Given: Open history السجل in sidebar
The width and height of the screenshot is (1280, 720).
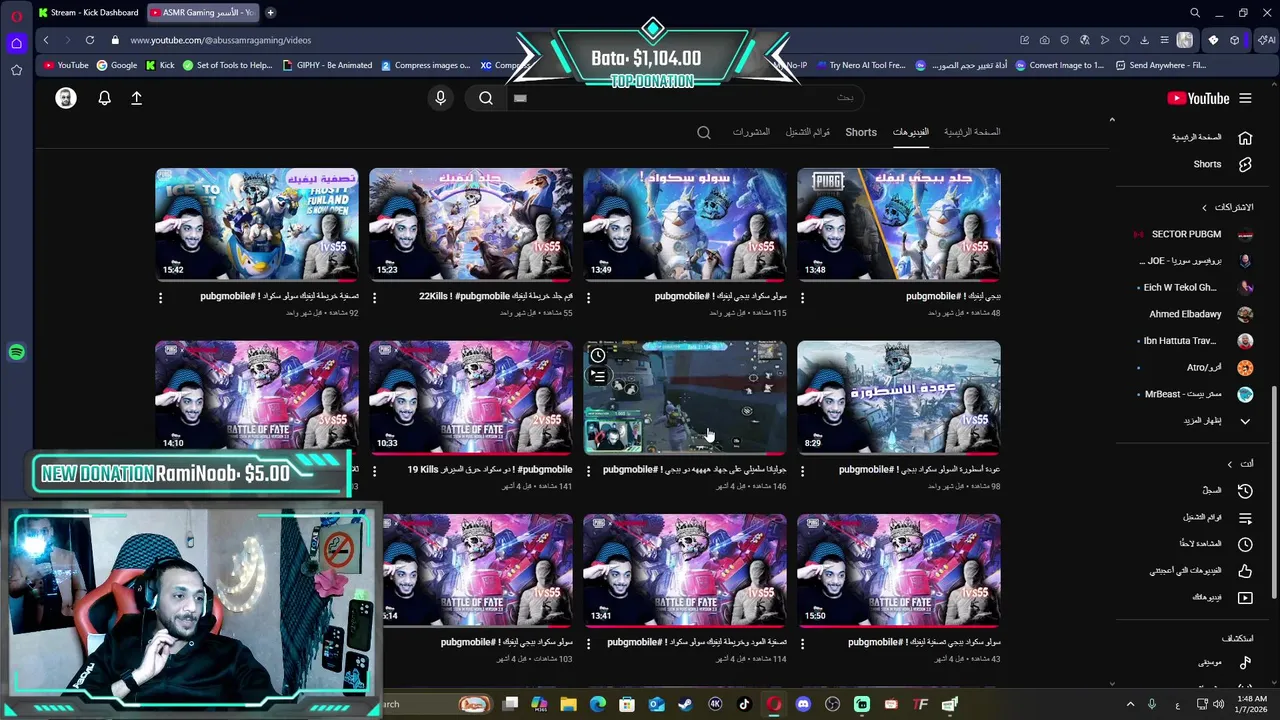Looking at the screenshot, I should click(x=1211, y=491).
